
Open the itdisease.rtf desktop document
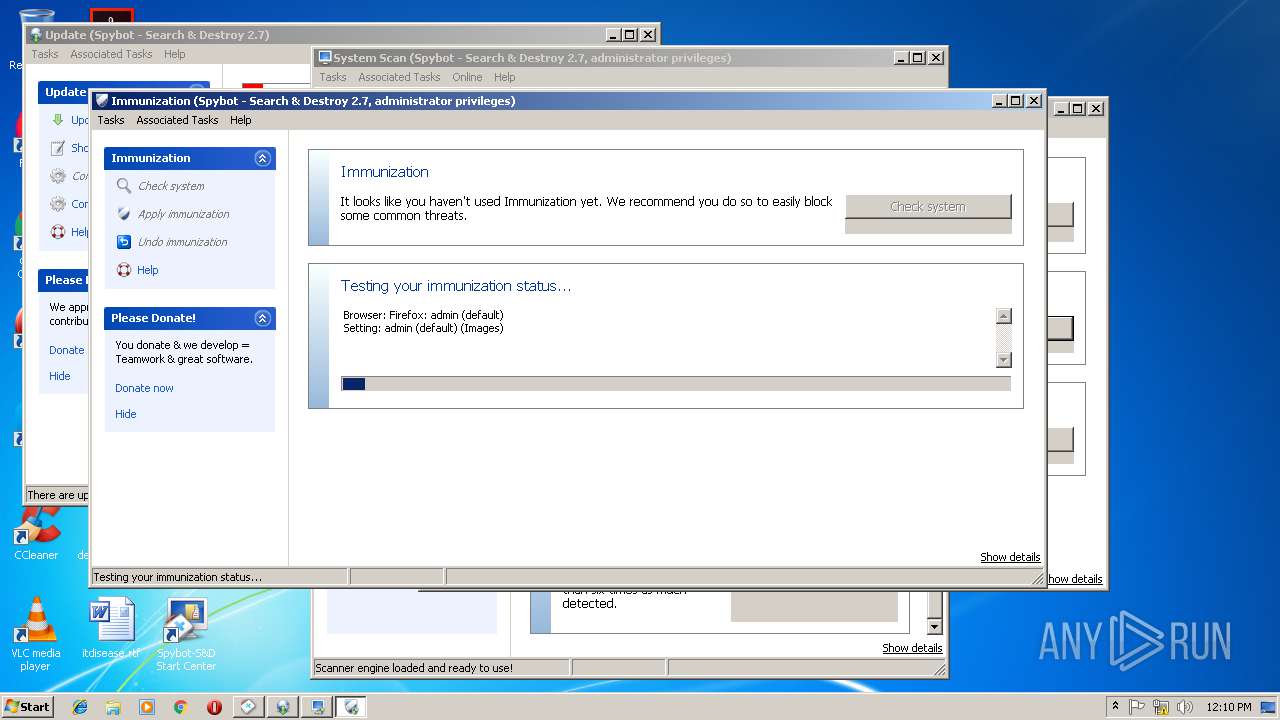[111, 627]
